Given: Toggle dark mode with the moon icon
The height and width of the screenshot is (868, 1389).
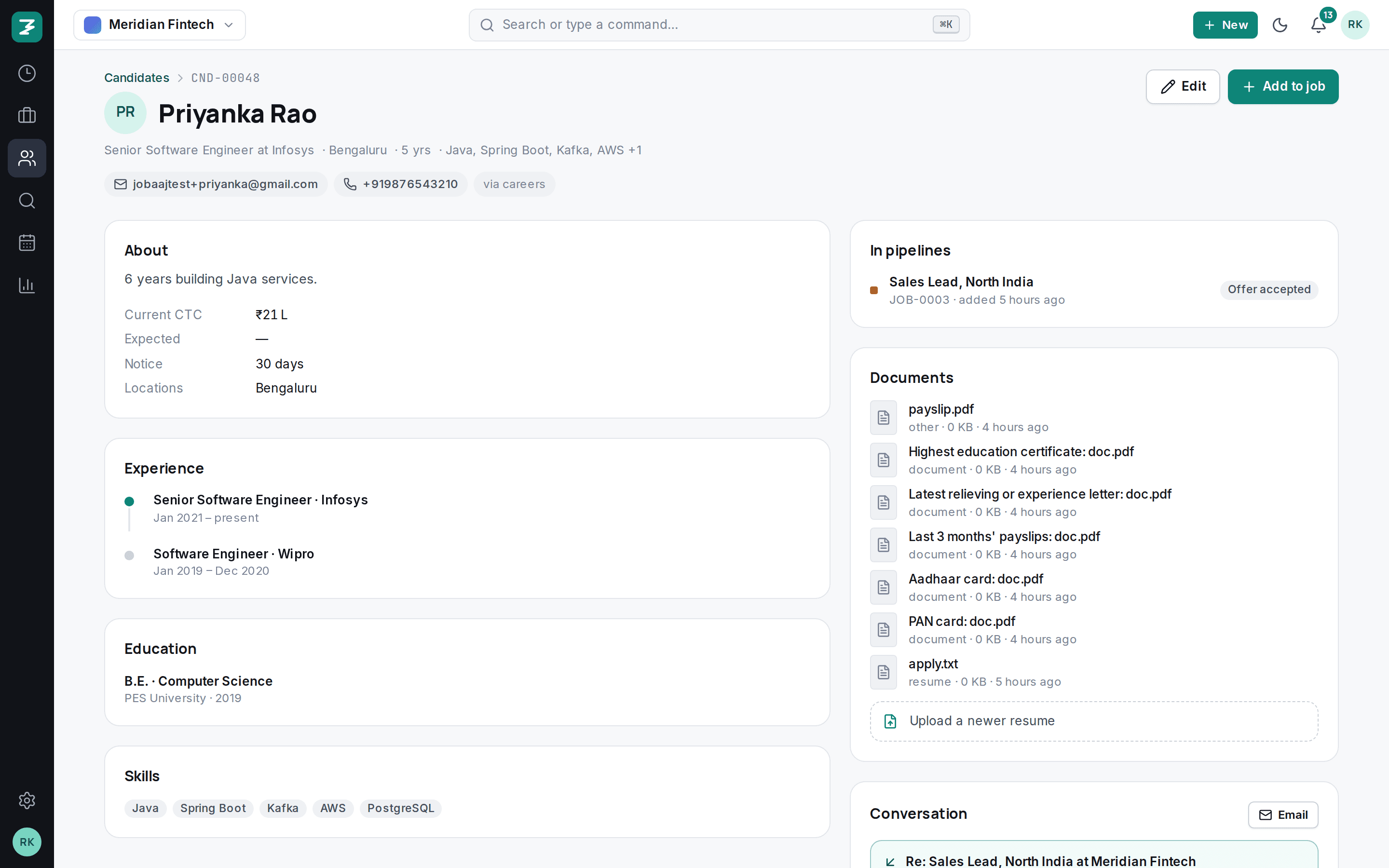Looking at the screenshot, I should pos(1280,25).
